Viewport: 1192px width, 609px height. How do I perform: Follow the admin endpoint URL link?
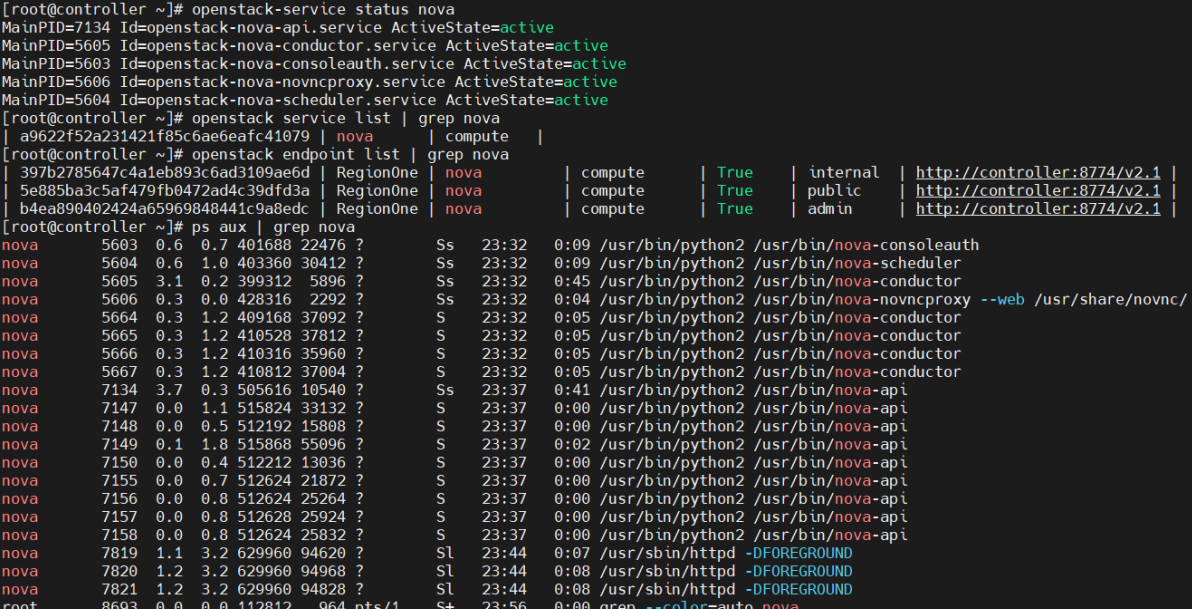click(1038, 209)
